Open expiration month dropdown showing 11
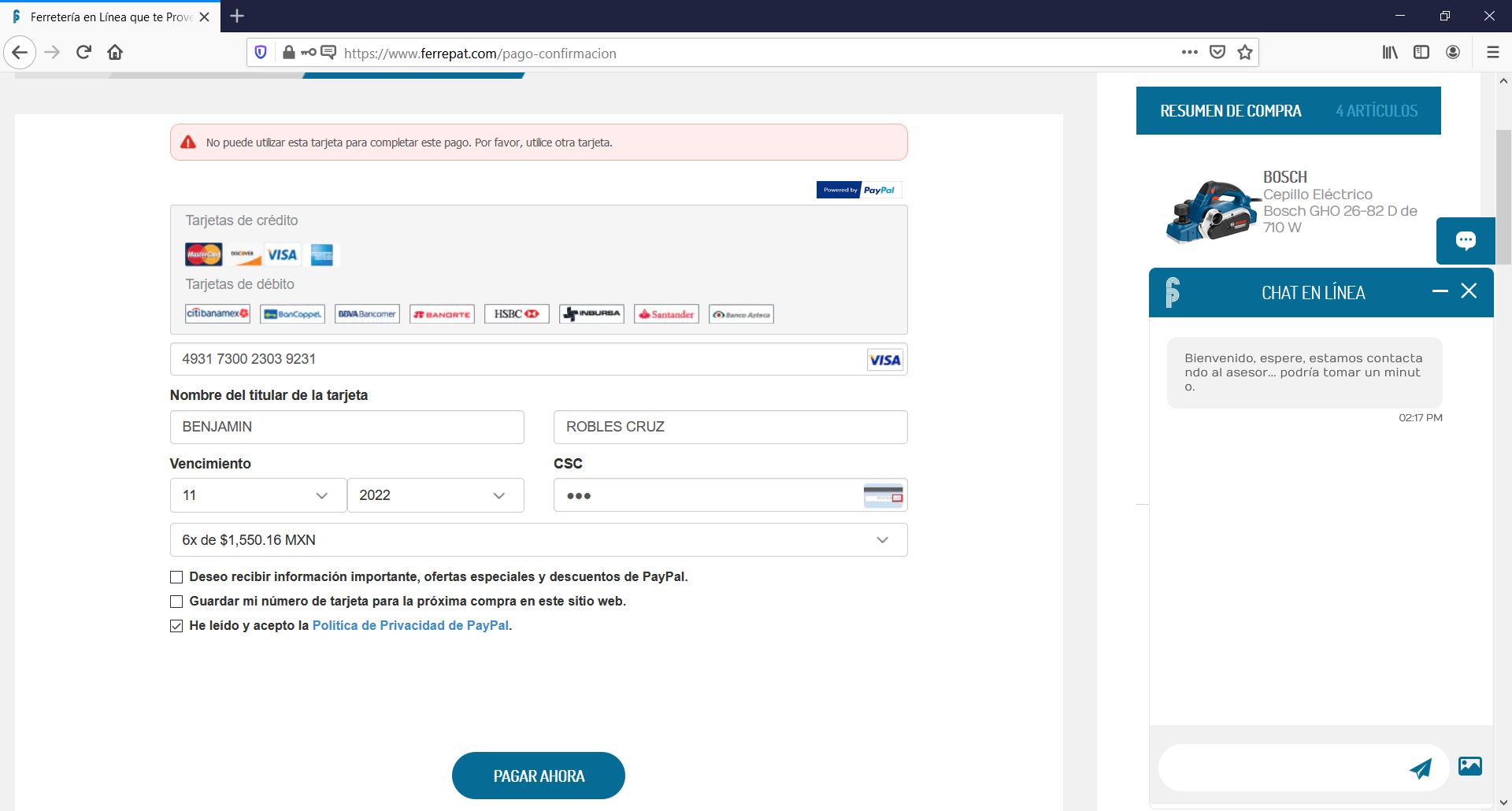 click(258, 495)
